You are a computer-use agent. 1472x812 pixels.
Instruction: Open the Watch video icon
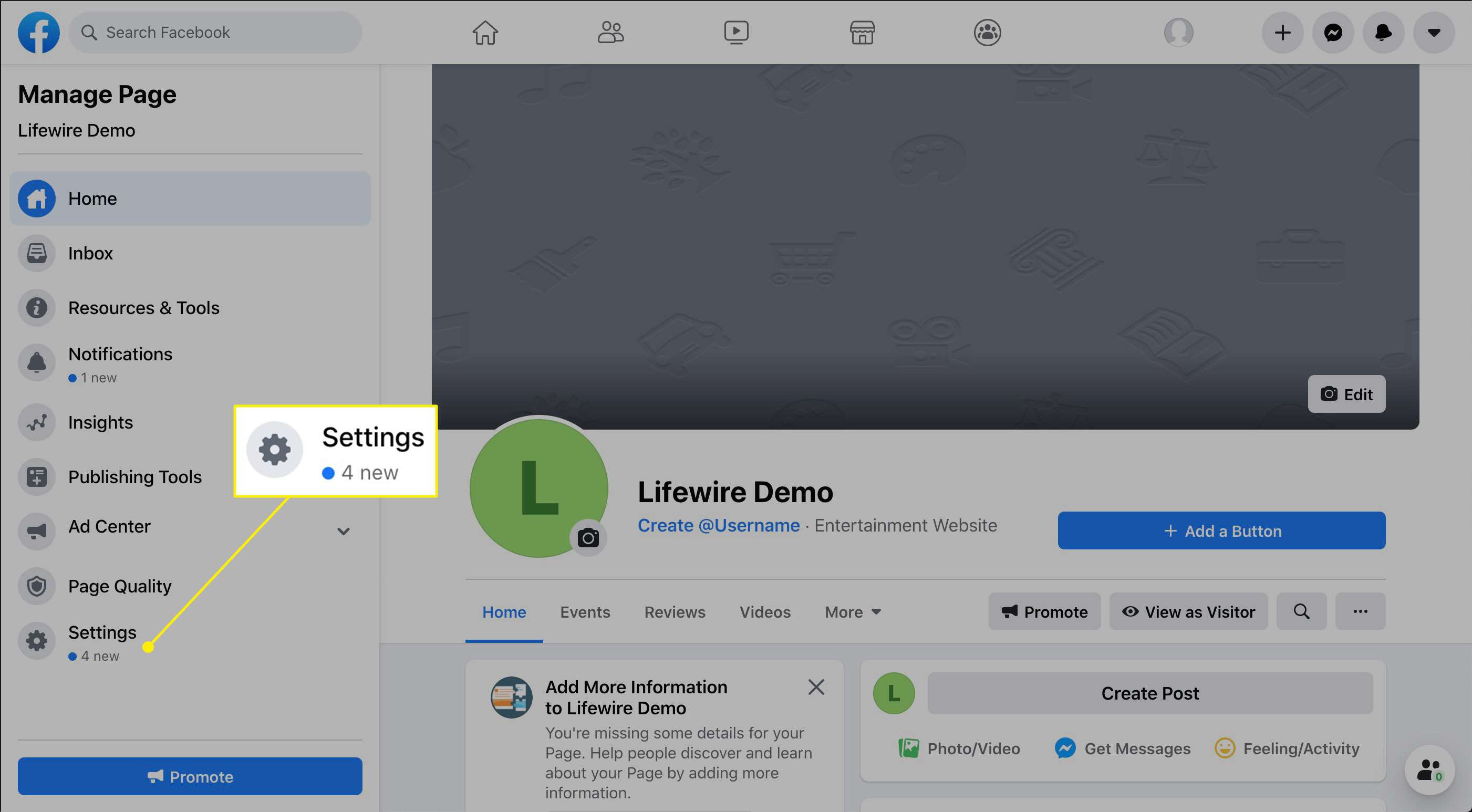tap(736, 33)
